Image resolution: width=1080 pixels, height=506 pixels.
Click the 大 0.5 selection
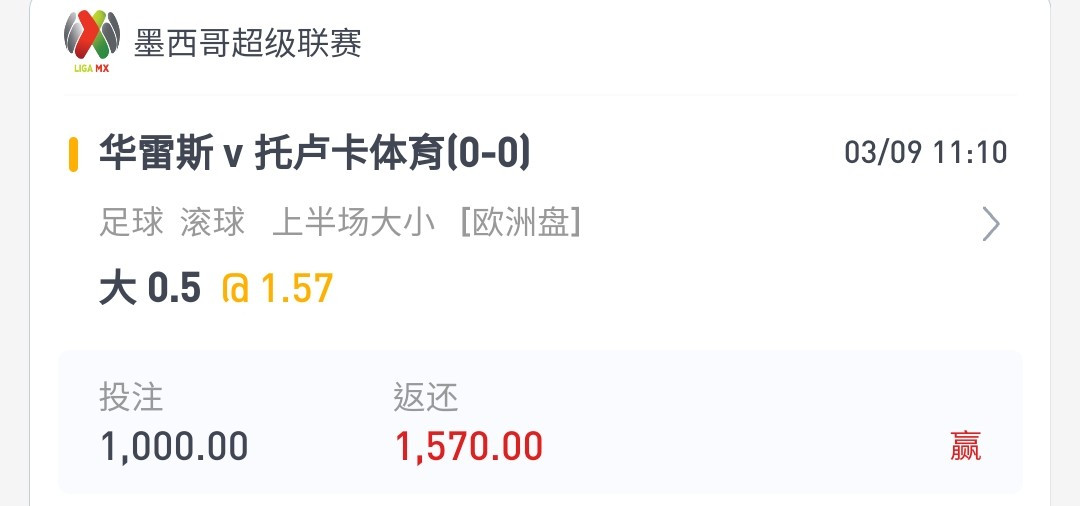150,288
